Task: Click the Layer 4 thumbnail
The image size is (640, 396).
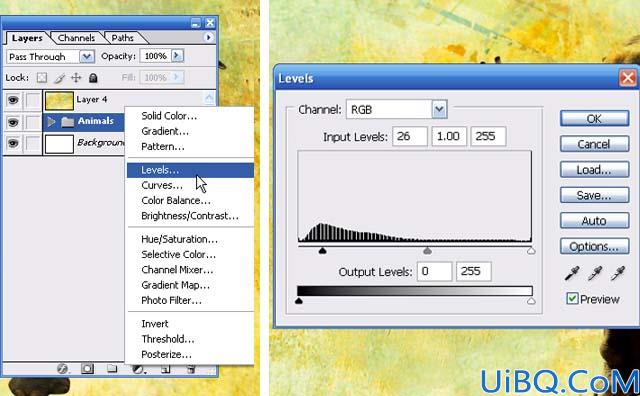Action: pos(59,100)
